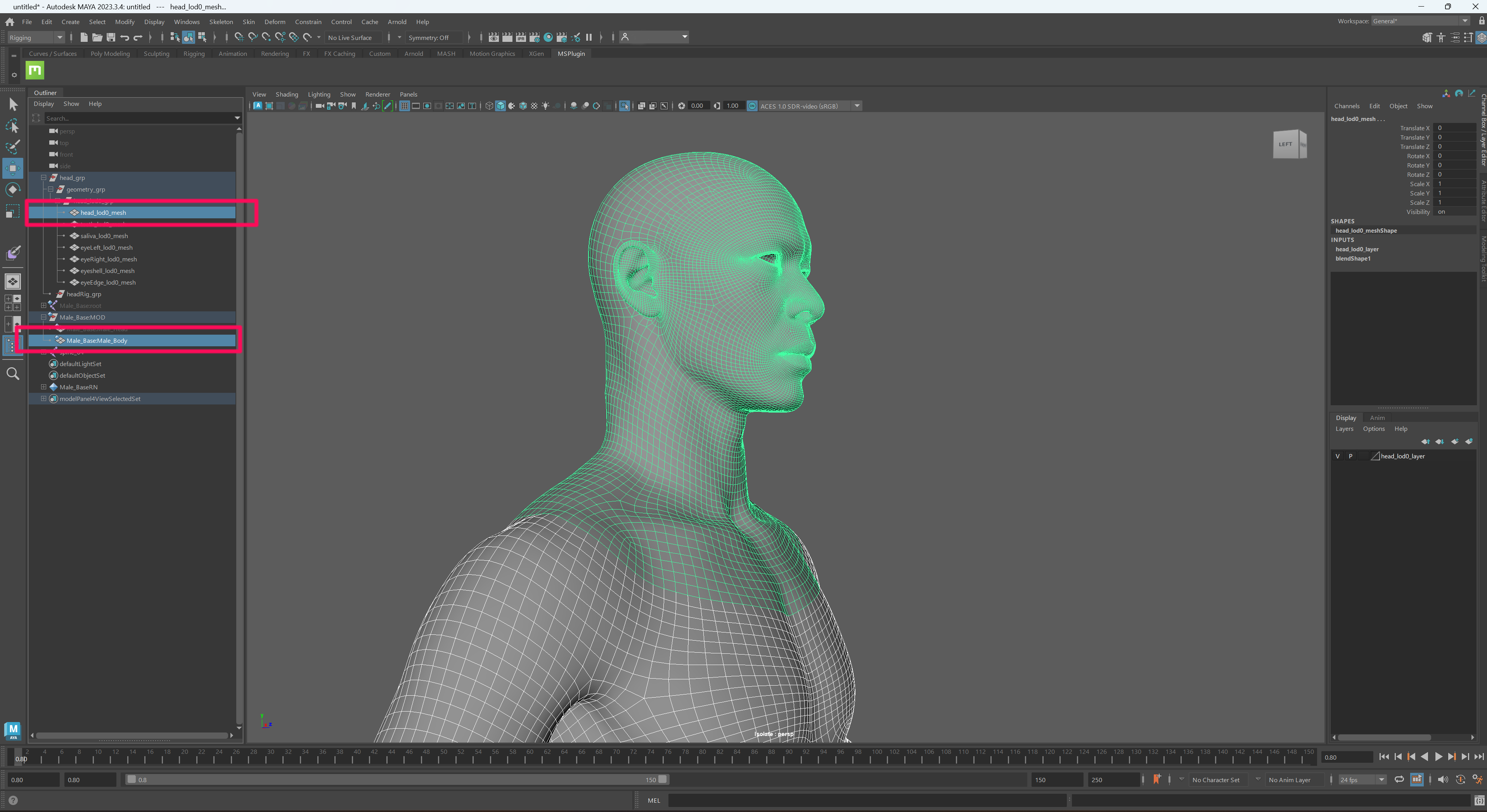
Task: Toggle visibility V of head_lod0_layer
Action: pos(1338,456)
